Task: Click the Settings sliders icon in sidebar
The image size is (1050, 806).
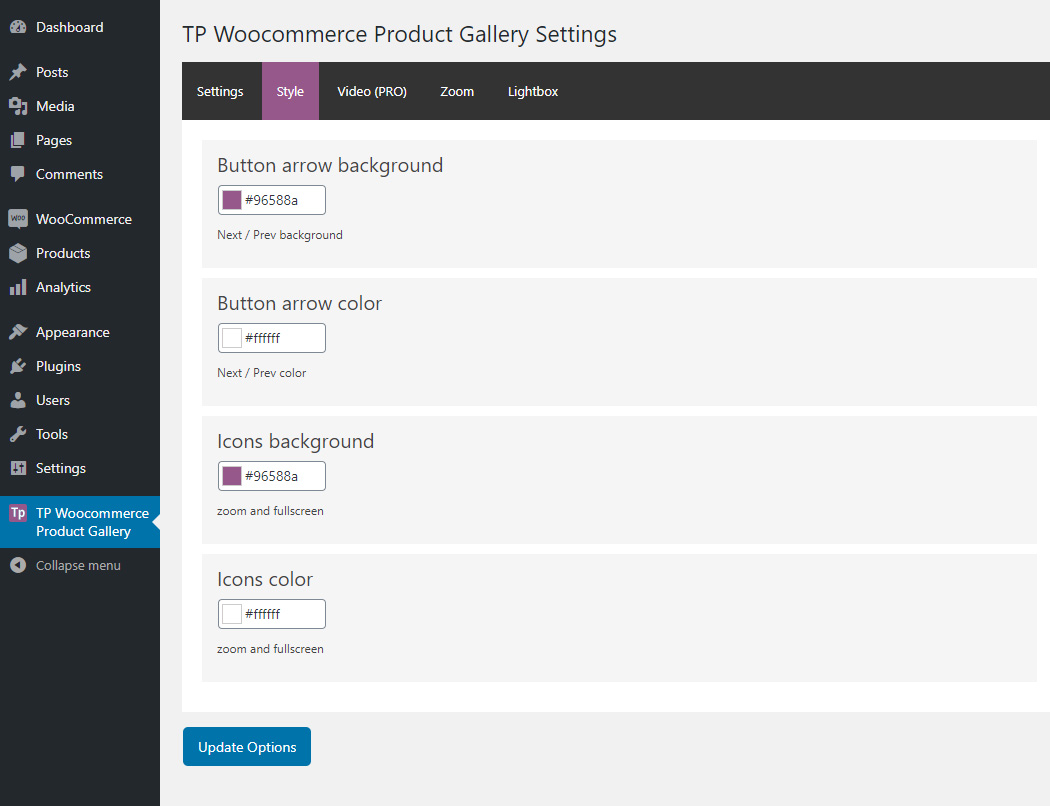Action: point(18,469)
